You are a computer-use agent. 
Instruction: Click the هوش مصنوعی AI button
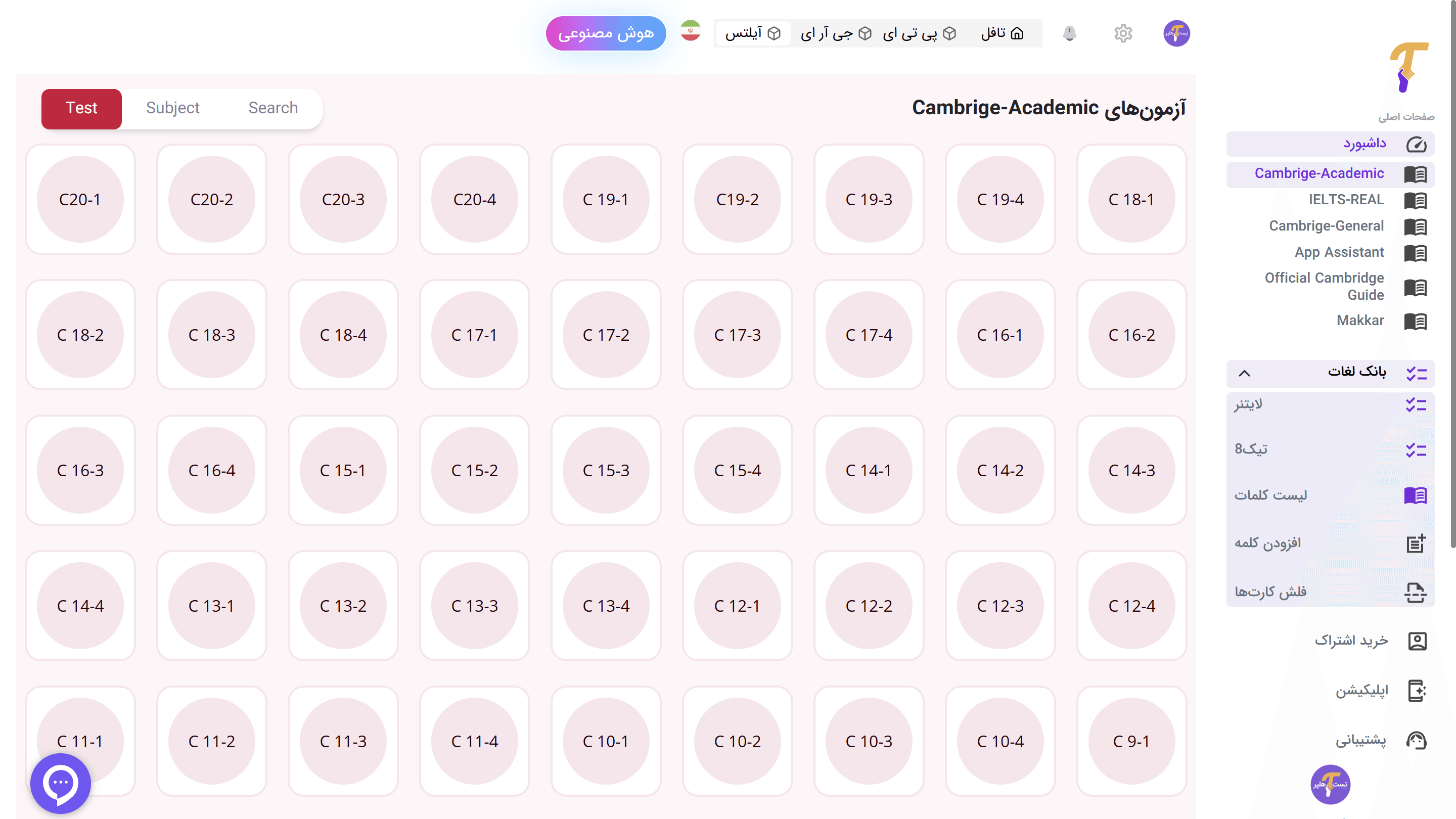coord(605,33)
